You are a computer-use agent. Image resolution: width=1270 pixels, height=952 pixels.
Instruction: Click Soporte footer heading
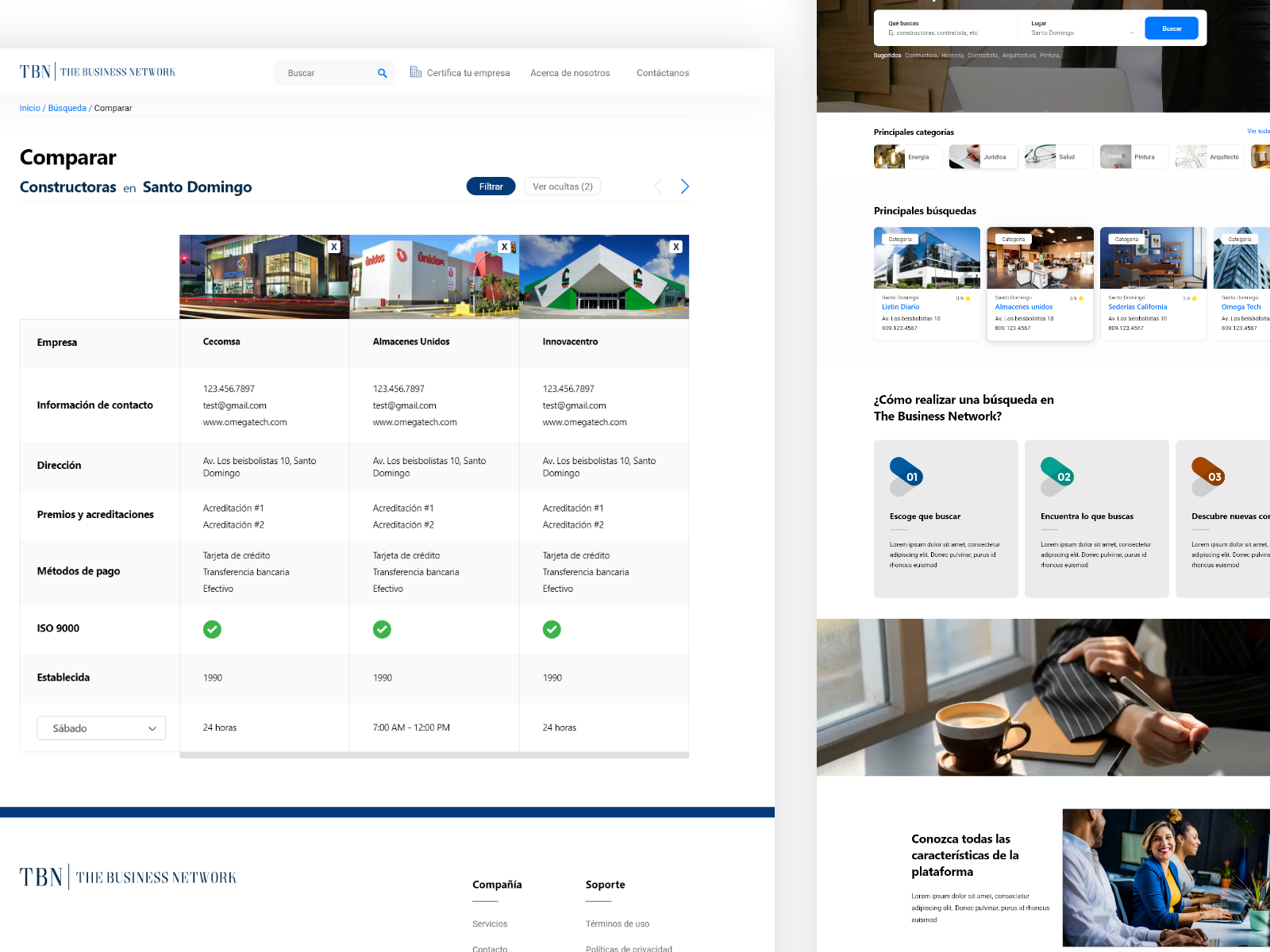click(x=606, y=885)
